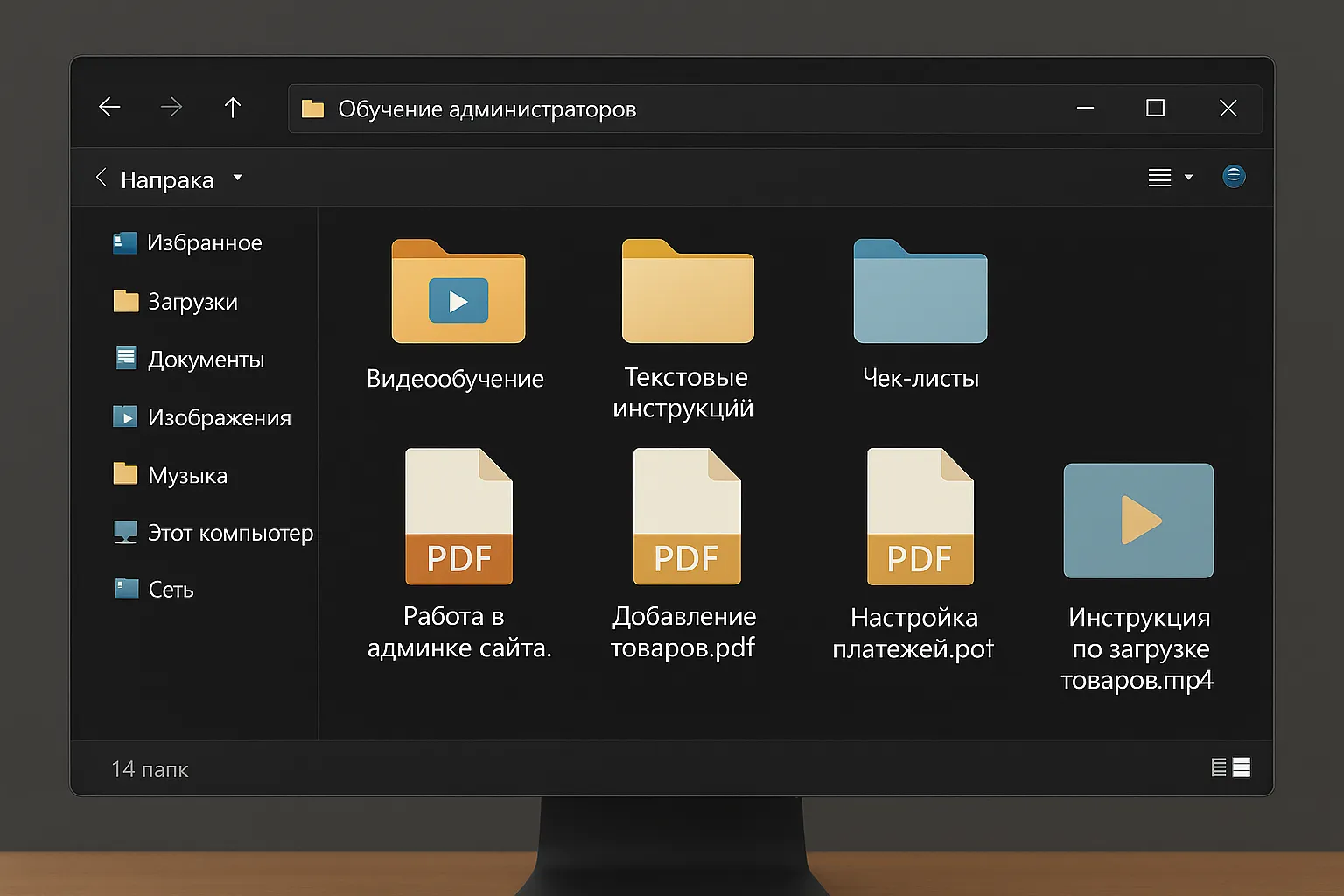The width and height of the screenshot is (1344, 896).
Task: Switch to details view in status bar
Action: [x=1219, y=767]
